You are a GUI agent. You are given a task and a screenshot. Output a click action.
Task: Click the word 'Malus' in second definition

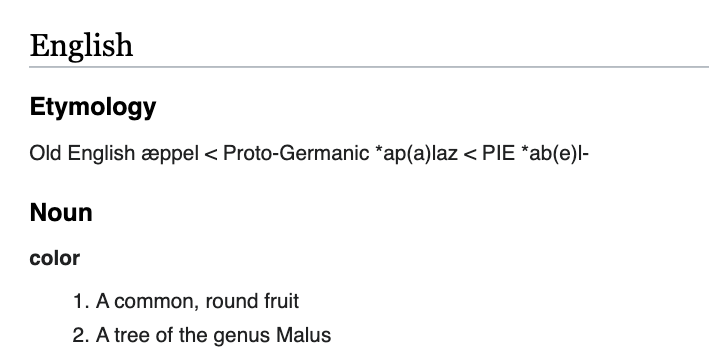pos(303,335)
